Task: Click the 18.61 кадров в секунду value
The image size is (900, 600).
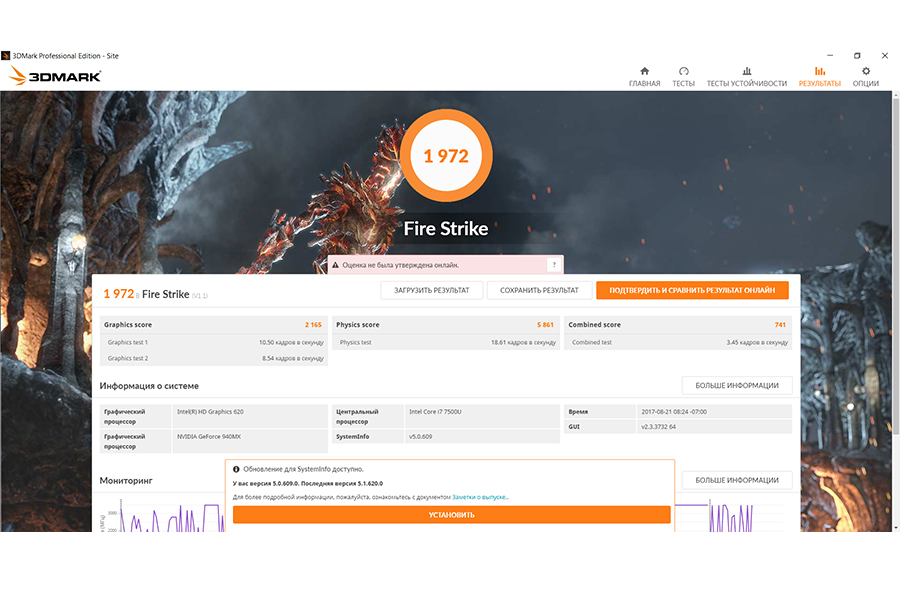Action: pyautogui.click(x=523, y=342)
